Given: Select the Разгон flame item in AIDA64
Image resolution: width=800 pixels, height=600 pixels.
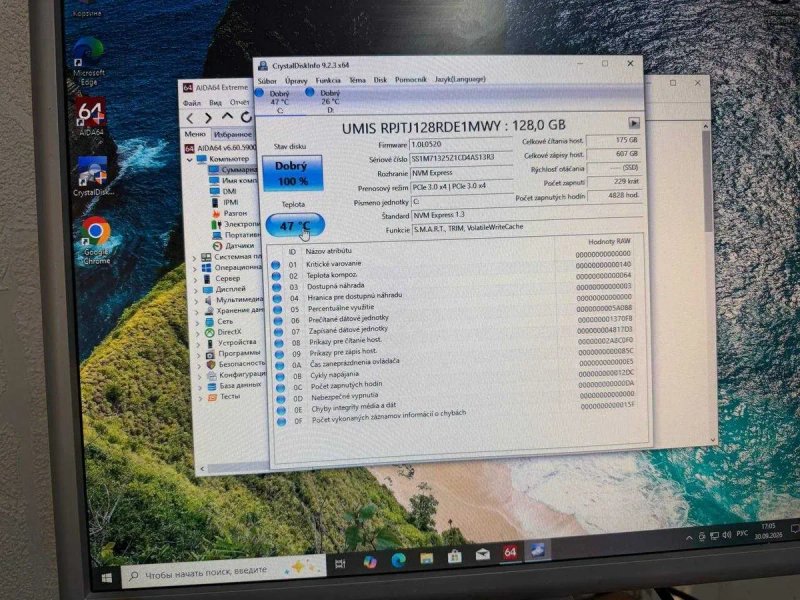Looking at the screenshot, I should pos(230,213).
